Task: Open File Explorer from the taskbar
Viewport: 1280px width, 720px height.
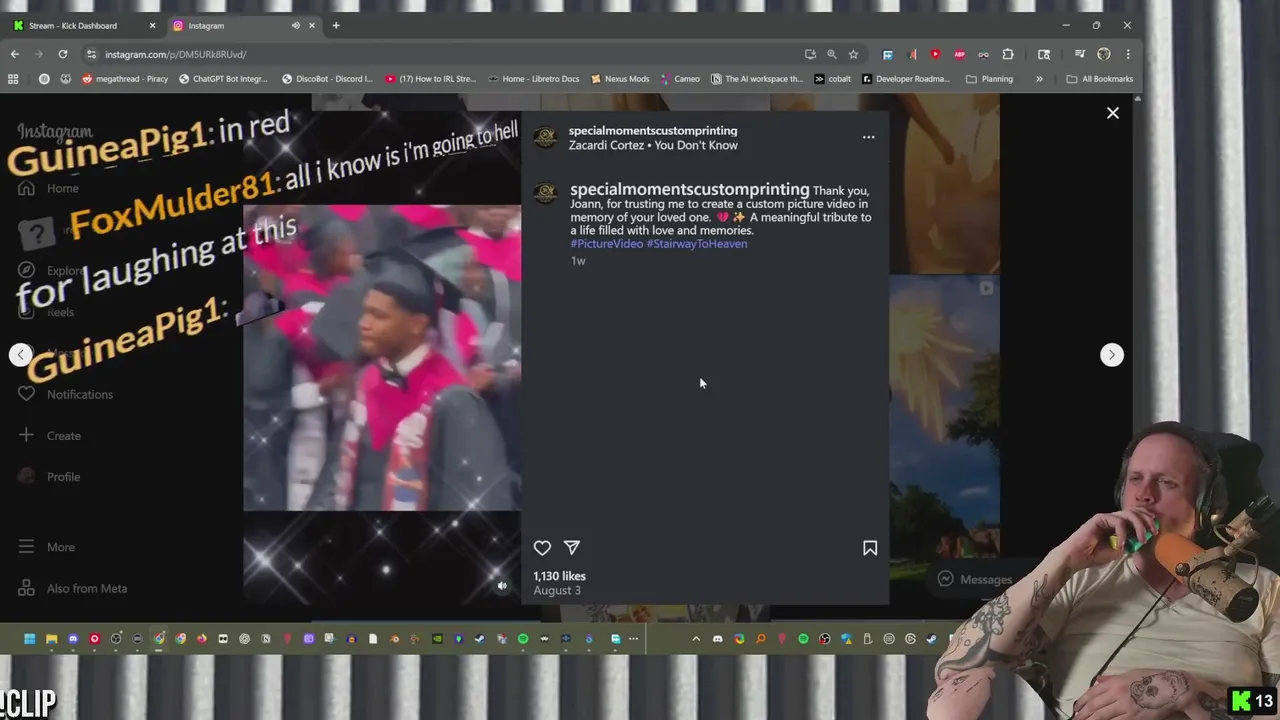Action: [x=52, y=639]
